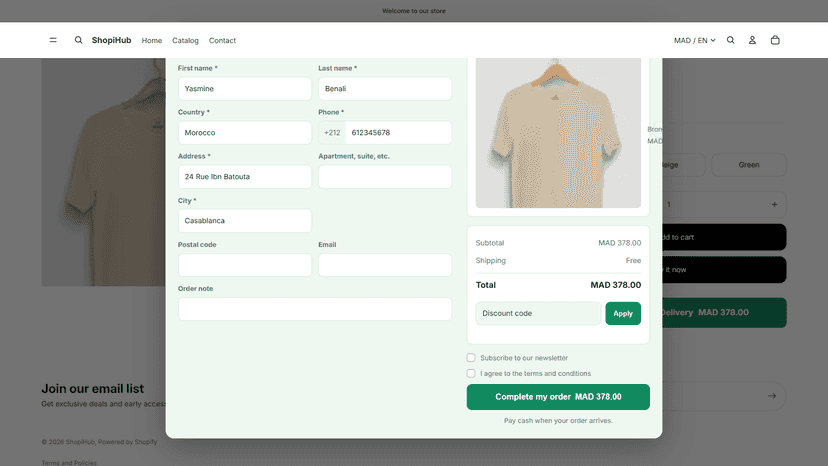This screenshot has width=828, height=466.
Task: Click the Order note field
Action: point(315,309)
